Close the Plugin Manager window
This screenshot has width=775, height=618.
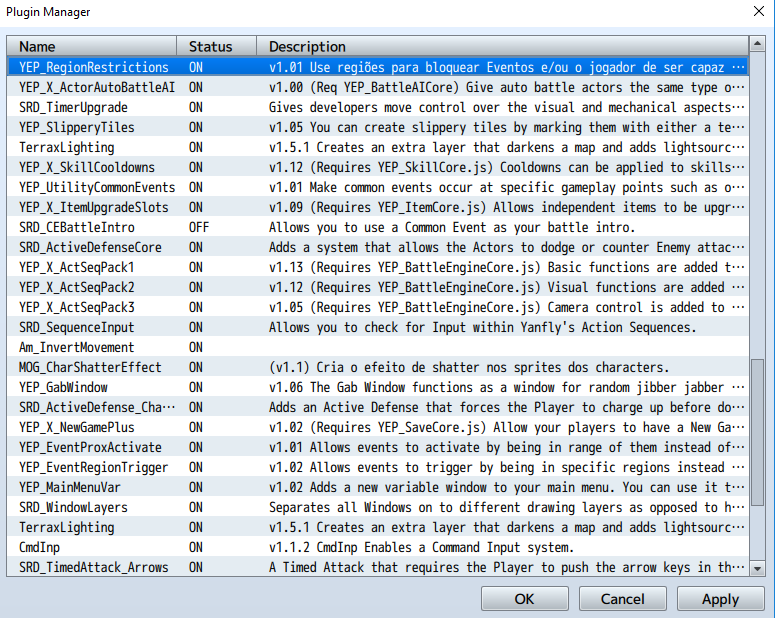point(759,11)
